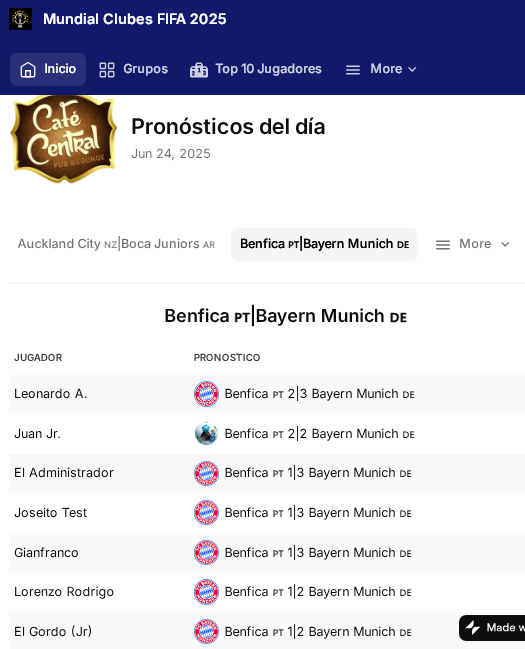Open the chevron next to match tabs More
This screenshot has height=649, width=525.
(x=505, y=245)
